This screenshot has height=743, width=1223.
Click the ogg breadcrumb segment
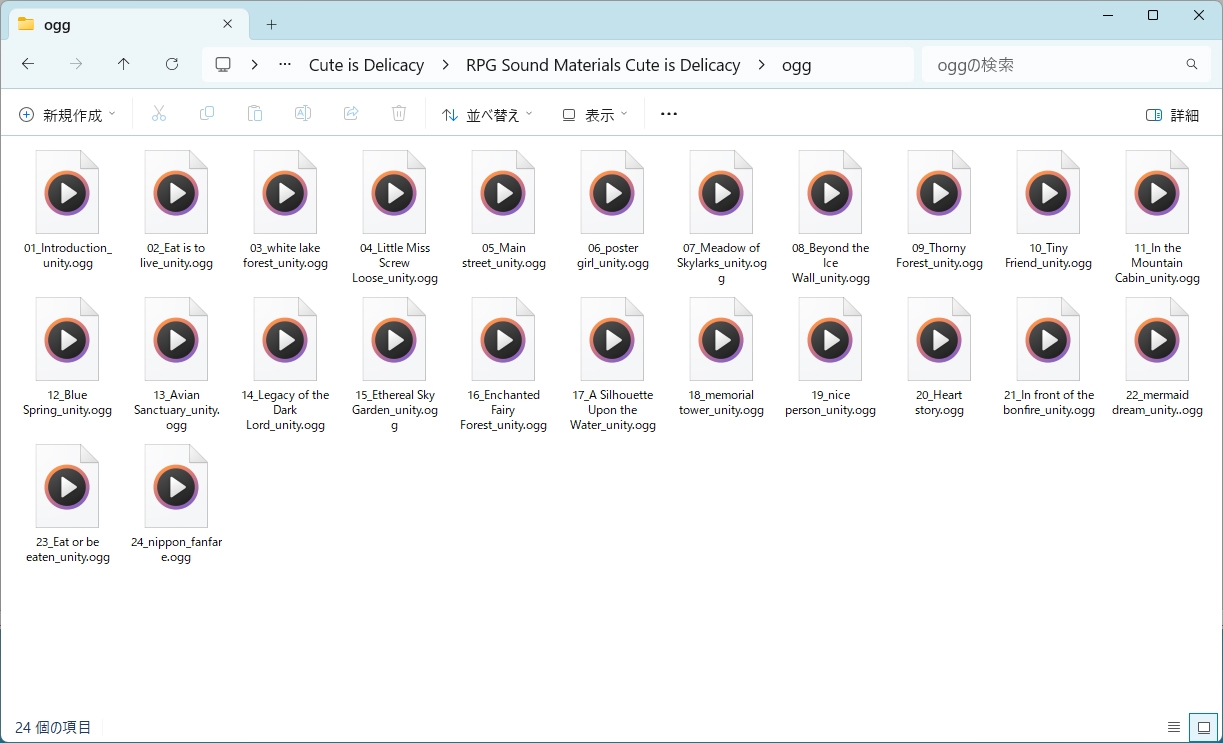796,65
